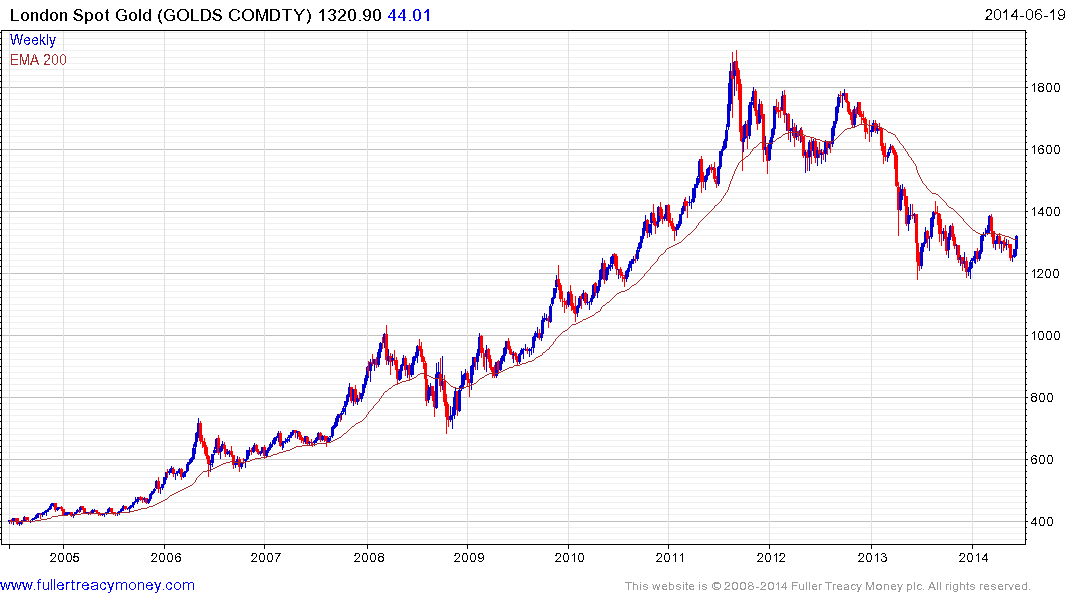Click the 1000 price axis label
Screen dimensions: 1075x600
[1046, 335]
